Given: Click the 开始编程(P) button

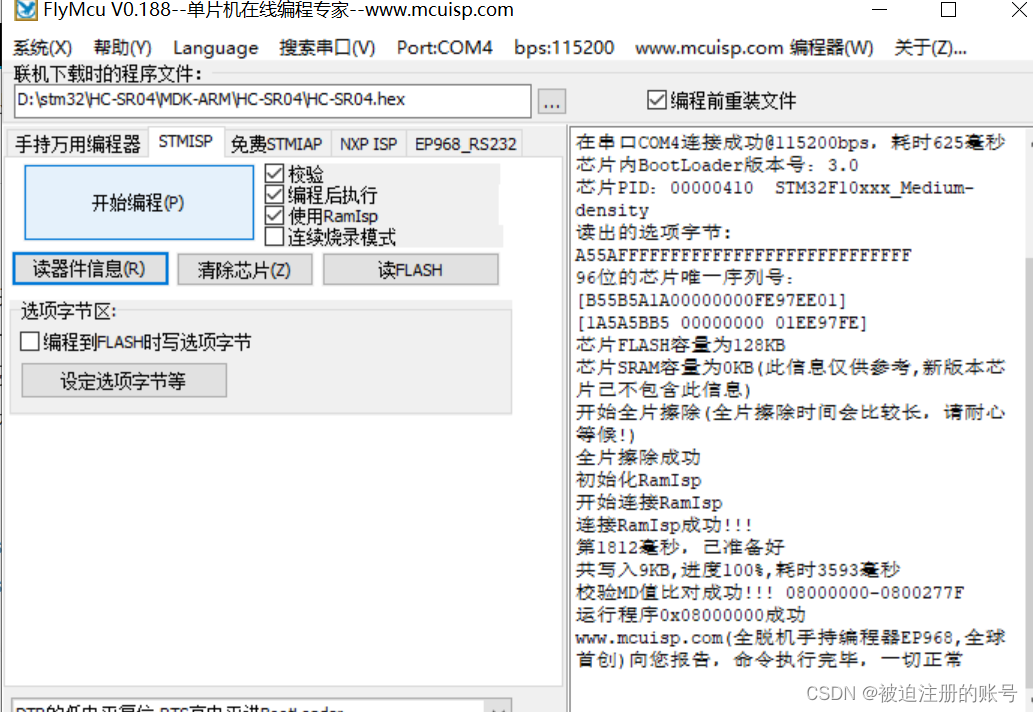Looking at the screenshot, I should tap(138, 202).
